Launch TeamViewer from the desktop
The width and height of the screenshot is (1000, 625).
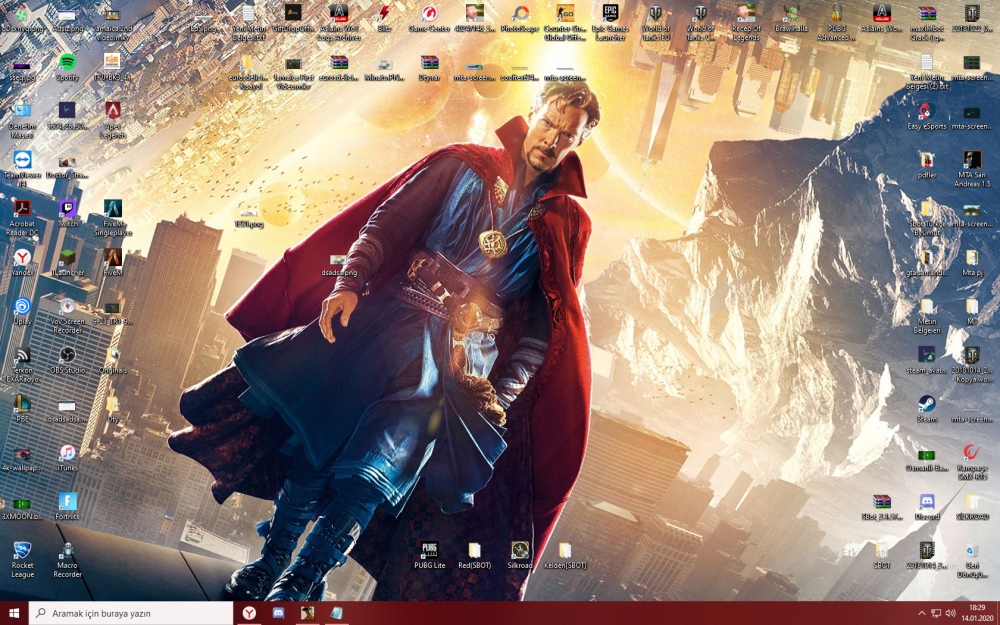(22, 161)
